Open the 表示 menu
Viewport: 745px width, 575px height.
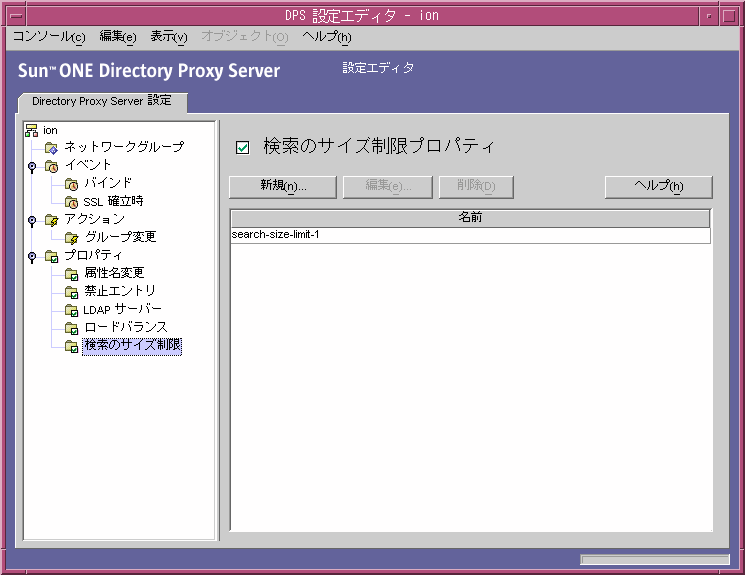(x=169, y=37)
